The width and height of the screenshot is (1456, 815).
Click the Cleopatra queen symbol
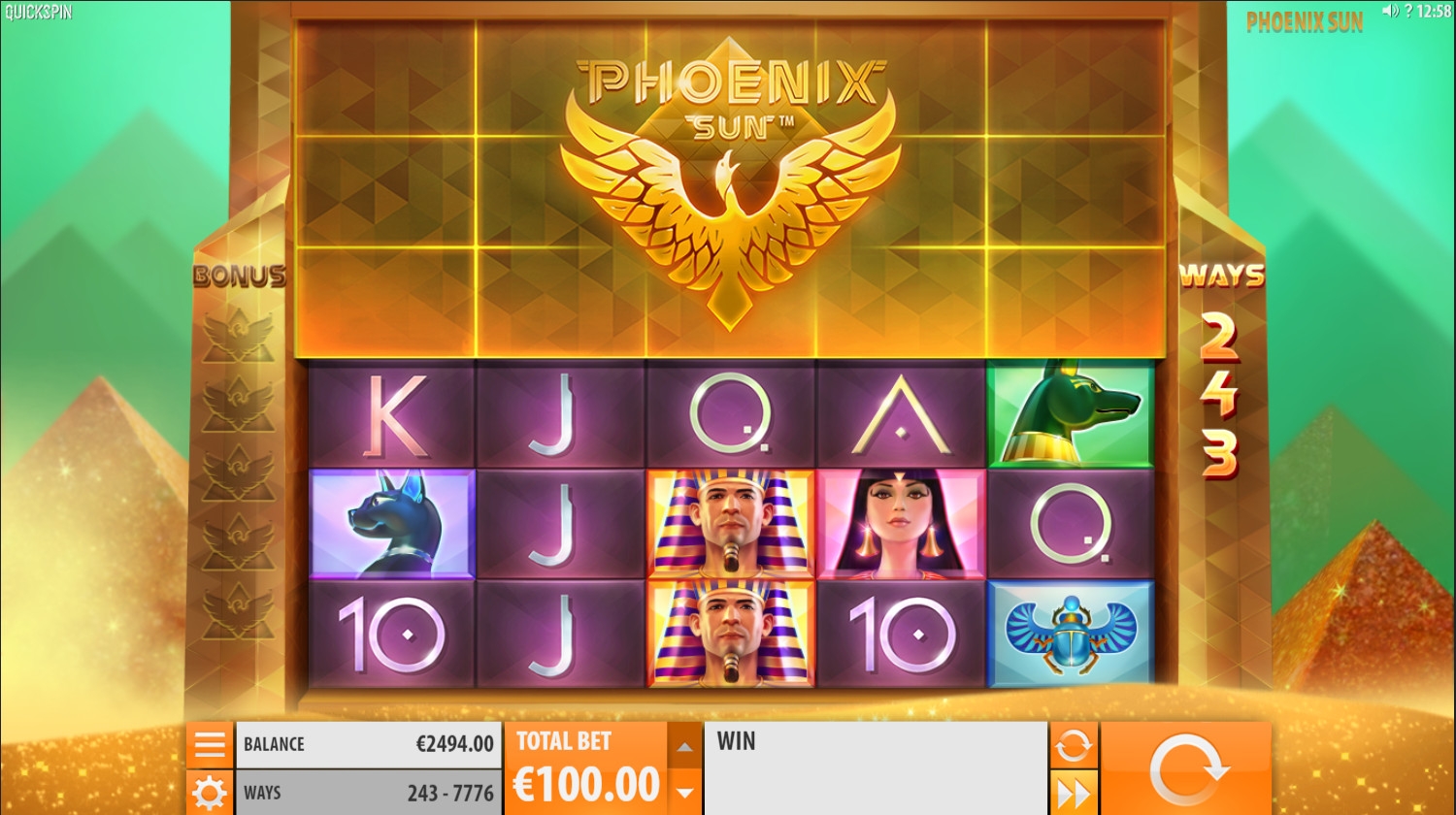[x=901, y=524]
